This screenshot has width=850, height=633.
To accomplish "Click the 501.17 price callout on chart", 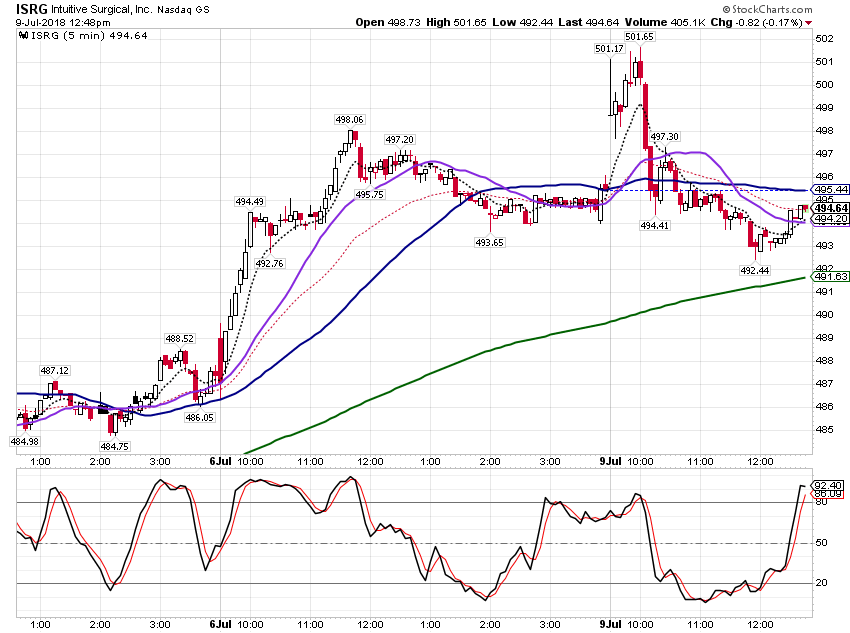I will (609, 49).
